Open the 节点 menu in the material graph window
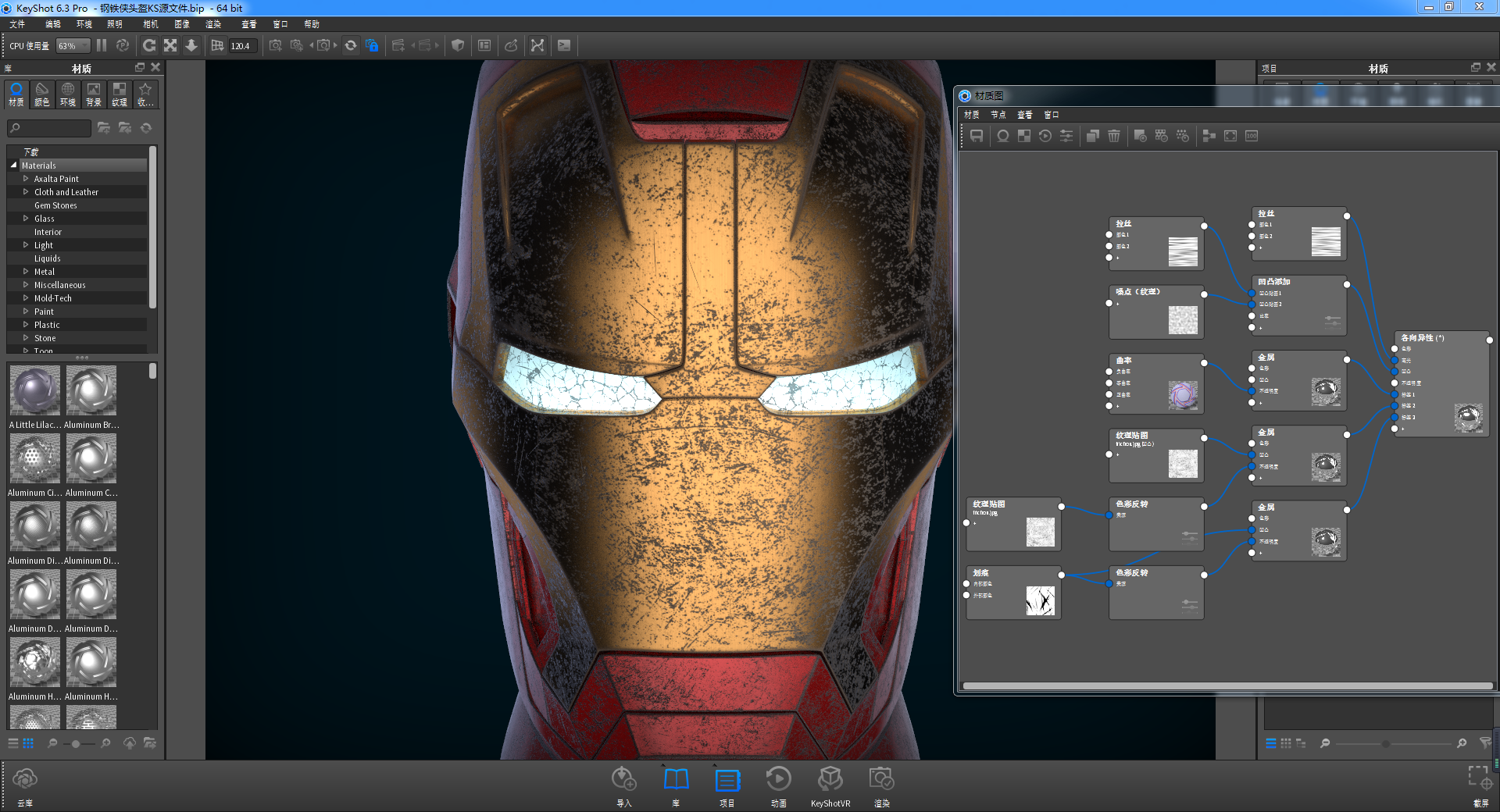 coord(997,114)
